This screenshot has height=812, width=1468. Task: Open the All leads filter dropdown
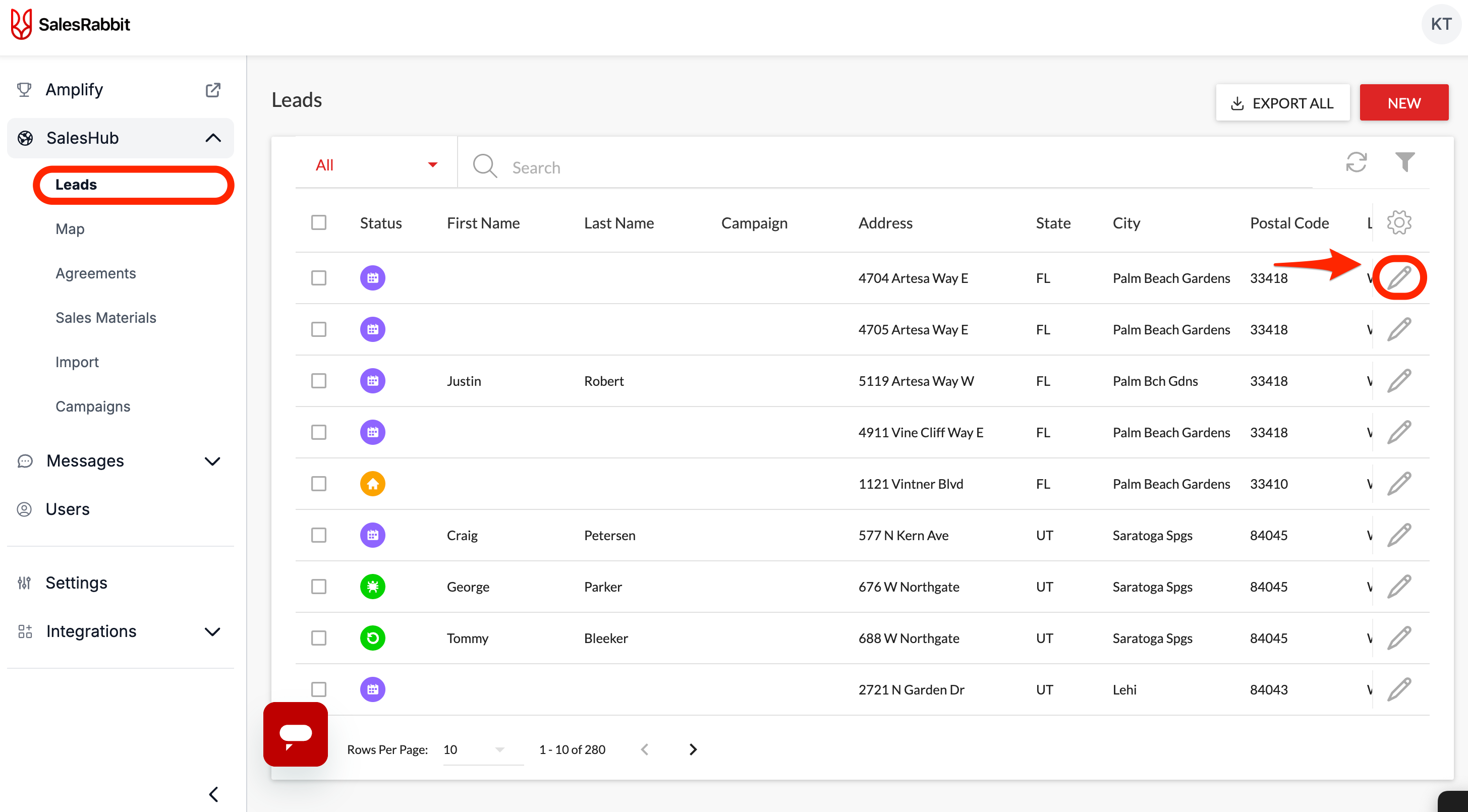click(376, 165)
